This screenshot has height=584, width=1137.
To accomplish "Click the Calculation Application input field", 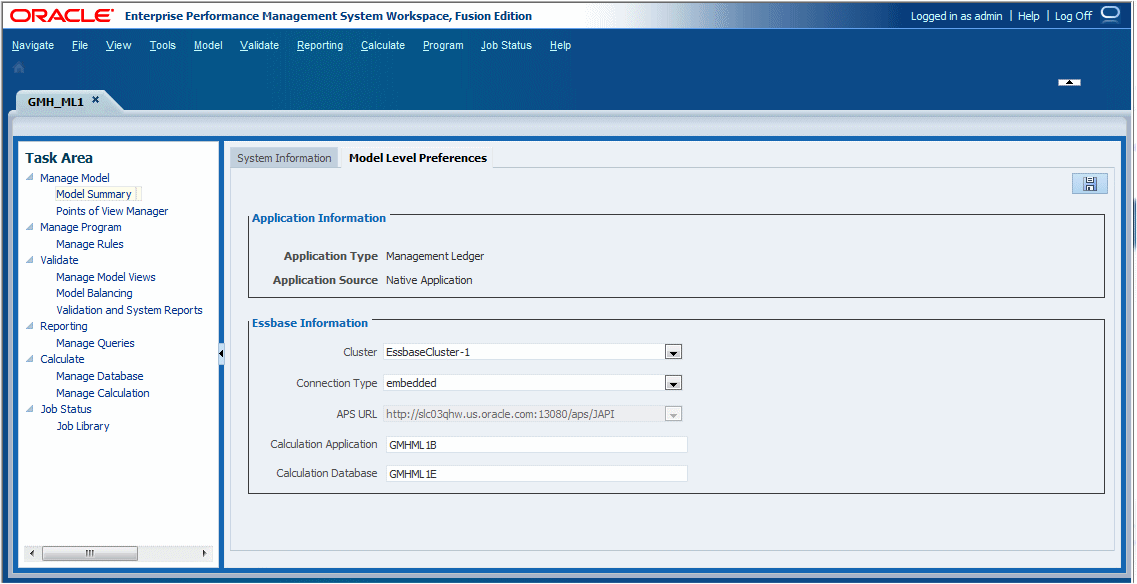I will pos(535,445).
